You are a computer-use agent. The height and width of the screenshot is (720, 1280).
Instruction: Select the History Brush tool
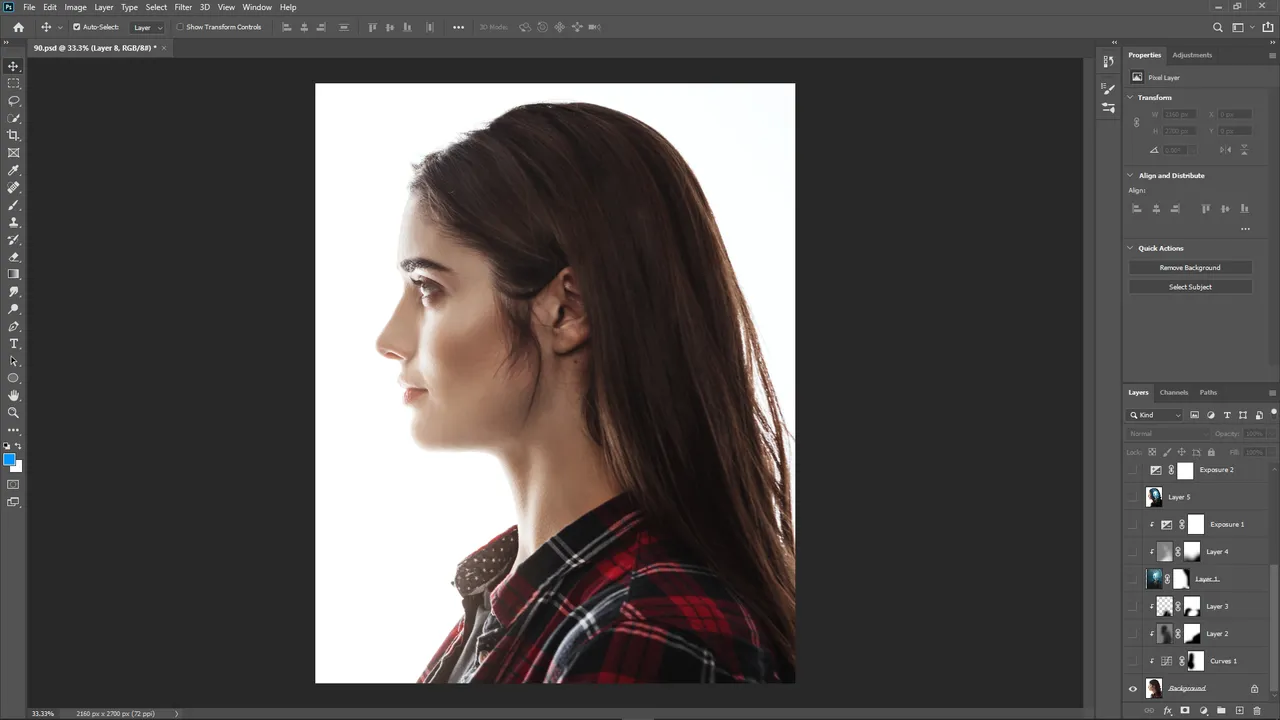(13, 240)
